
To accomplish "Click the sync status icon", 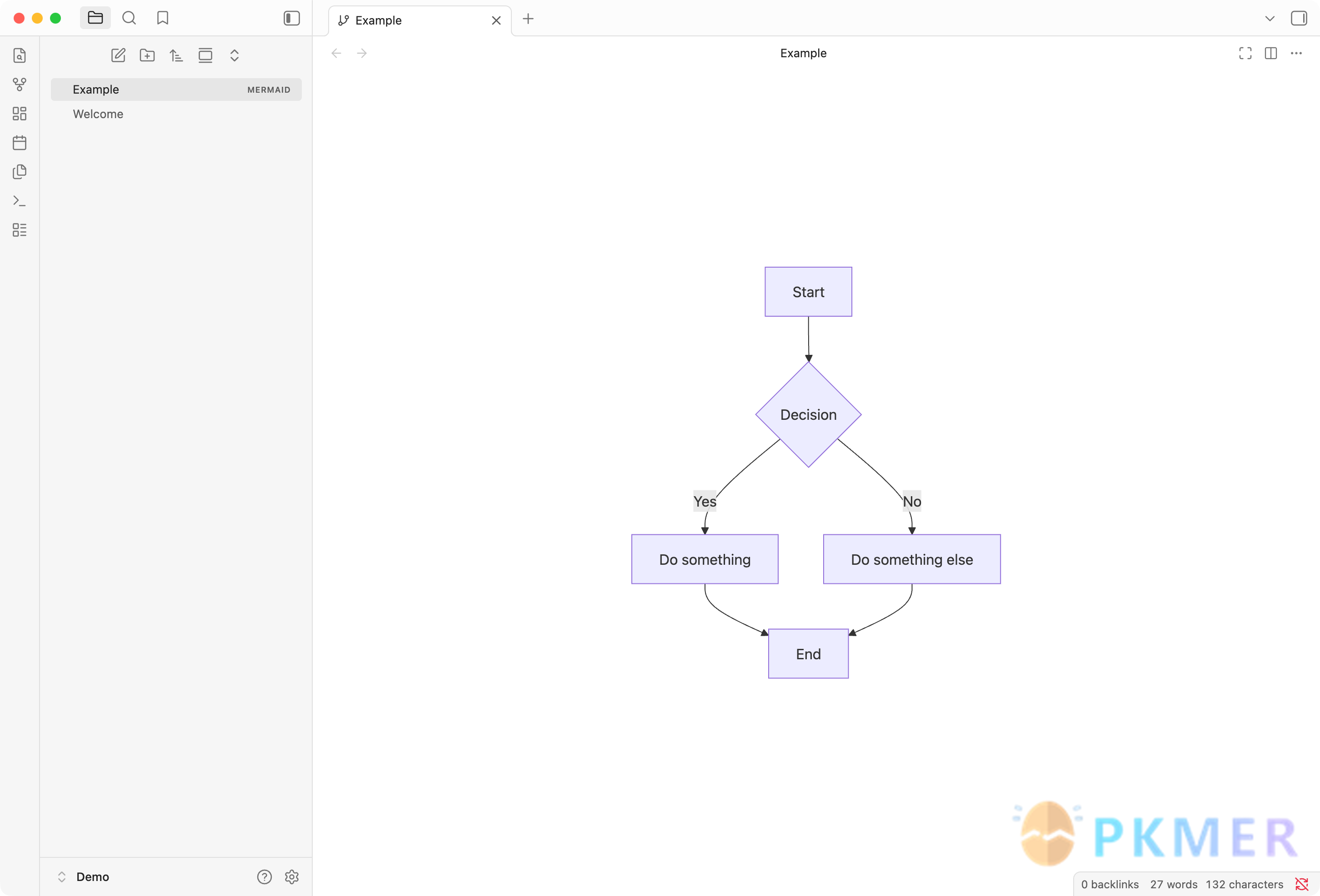I will click(1301, 884).
